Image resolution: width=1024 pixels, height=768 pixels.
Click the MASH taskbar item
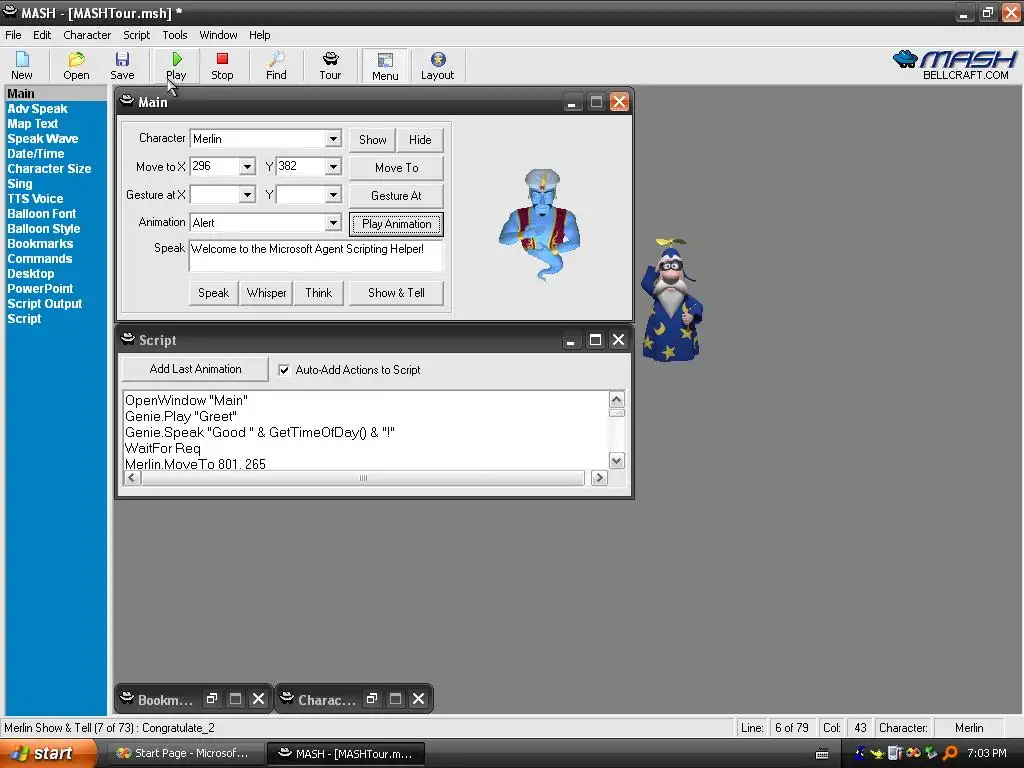[346, 754]
